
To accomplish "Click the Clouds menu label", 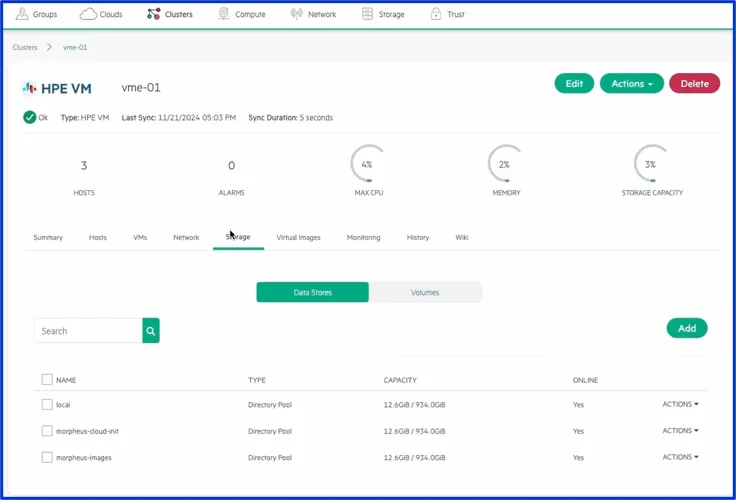I will 111,15.
